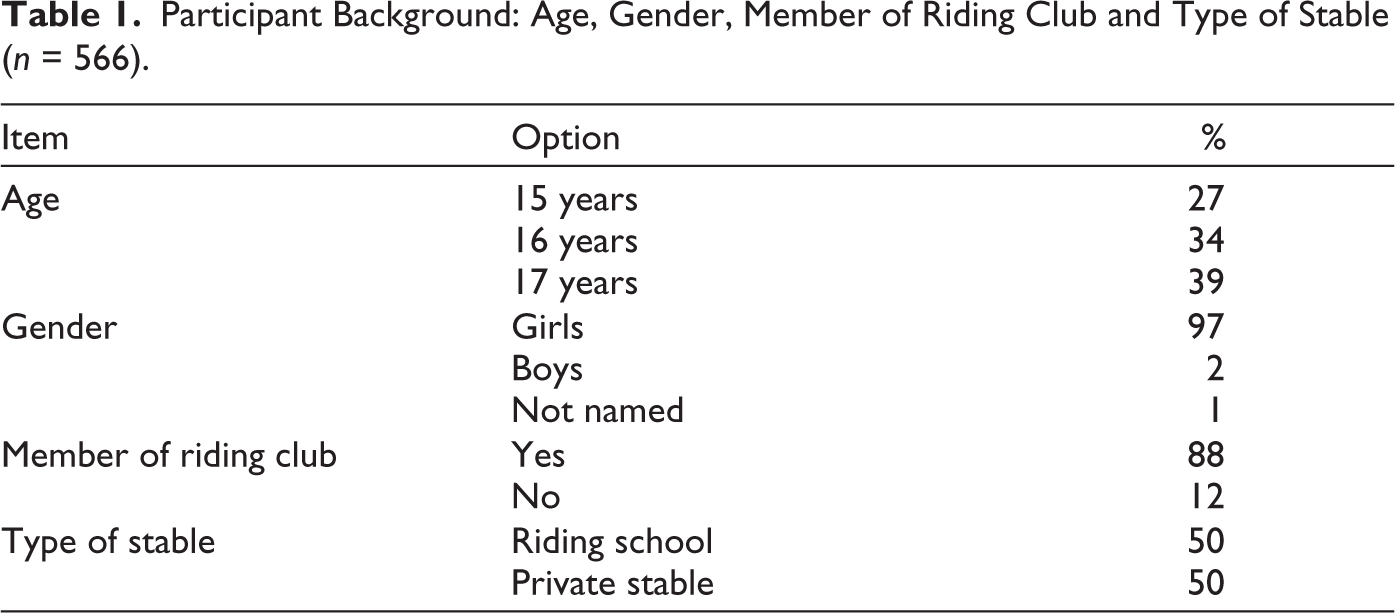Select the 17 years option cell
1395x613 pixels.
[574, 284]
